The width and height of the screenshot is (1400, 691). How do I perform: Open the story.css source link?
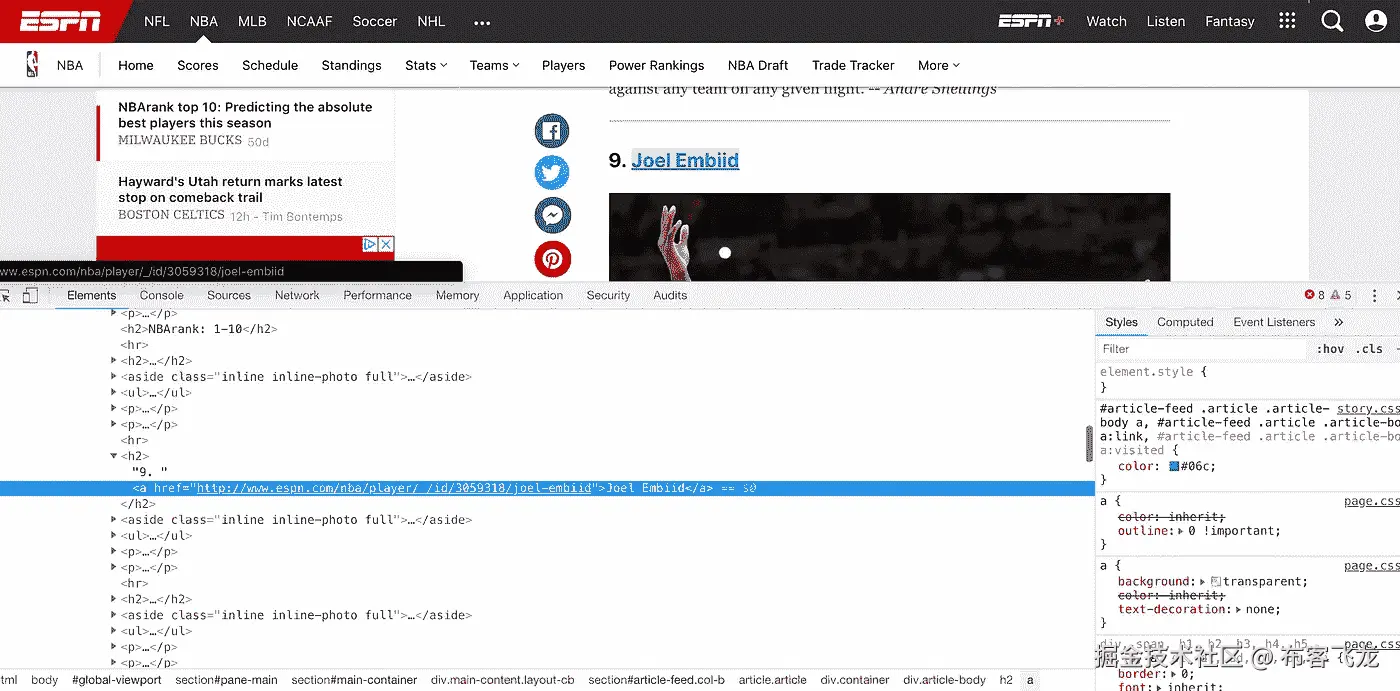(x=1369, y=408)
